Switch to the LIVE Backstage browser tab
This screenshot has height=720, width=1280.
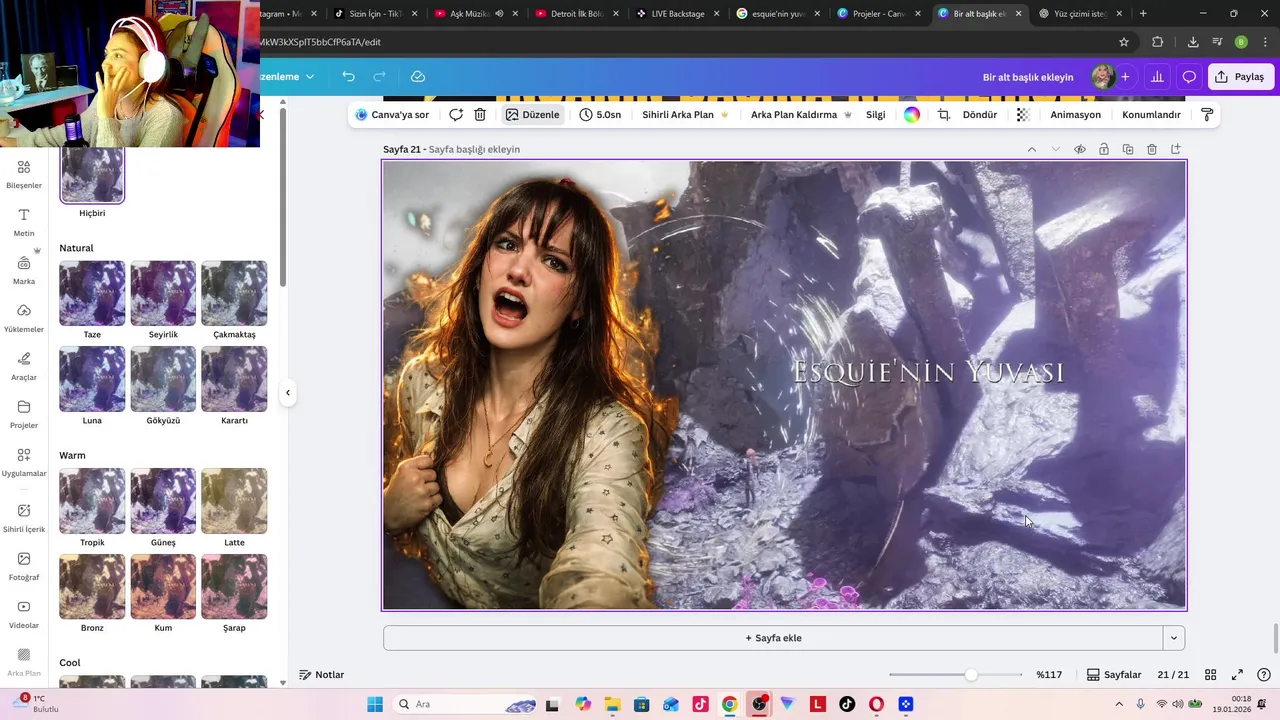678,14
